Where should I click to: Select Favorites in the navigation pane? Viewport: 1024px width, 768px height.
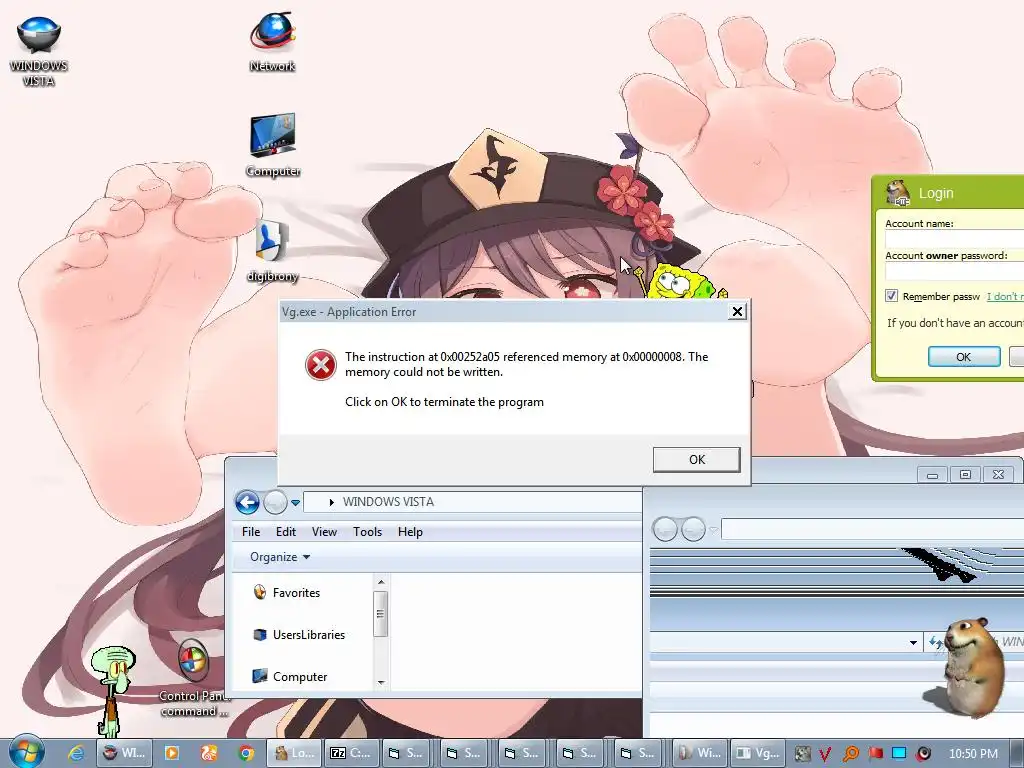287,592
